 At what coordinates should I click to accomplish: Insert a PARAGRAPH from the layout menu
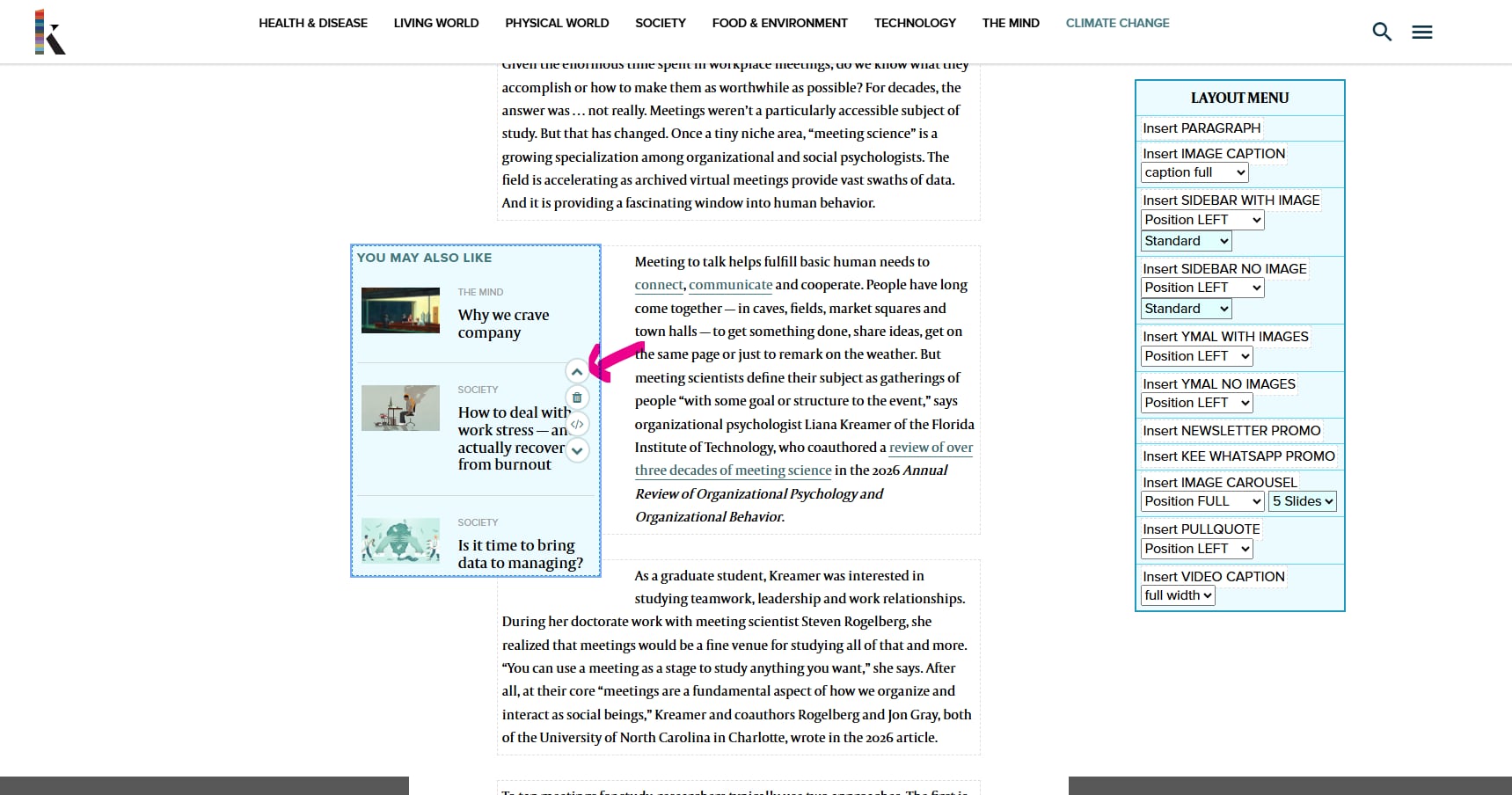tap(1202, 128)
